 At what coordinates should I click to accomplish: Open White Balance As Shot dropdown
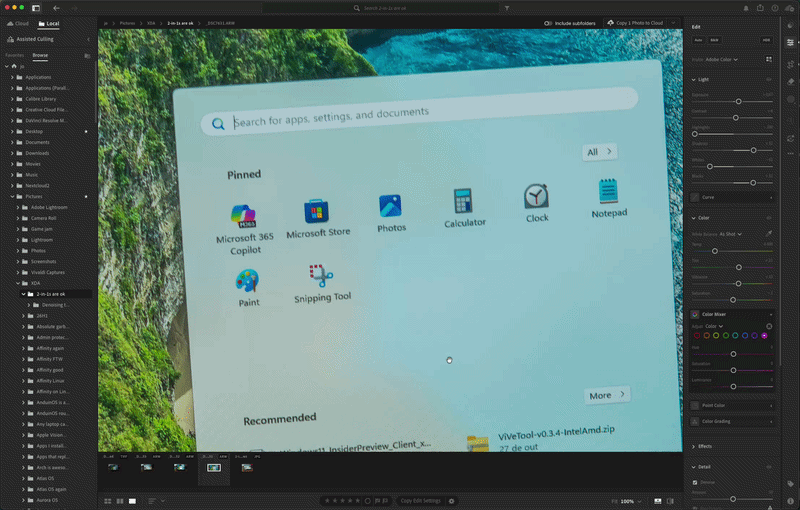(731, 234)
